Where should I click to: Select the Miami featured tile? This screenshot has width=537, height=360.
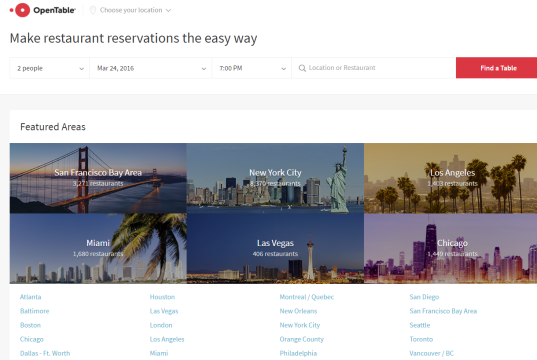98,248
